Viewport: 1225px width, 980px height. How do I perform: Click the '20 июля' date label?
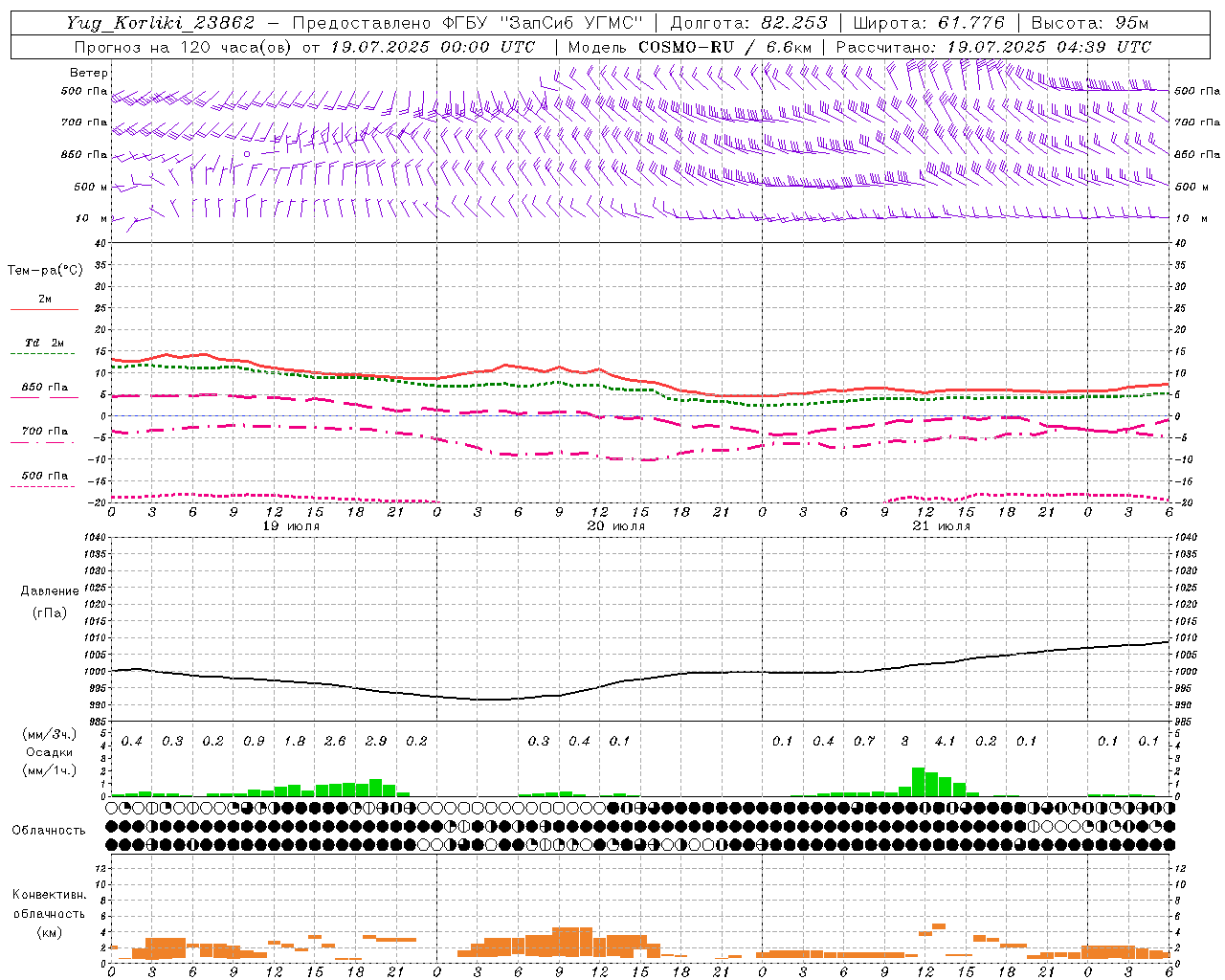point(616,526)
